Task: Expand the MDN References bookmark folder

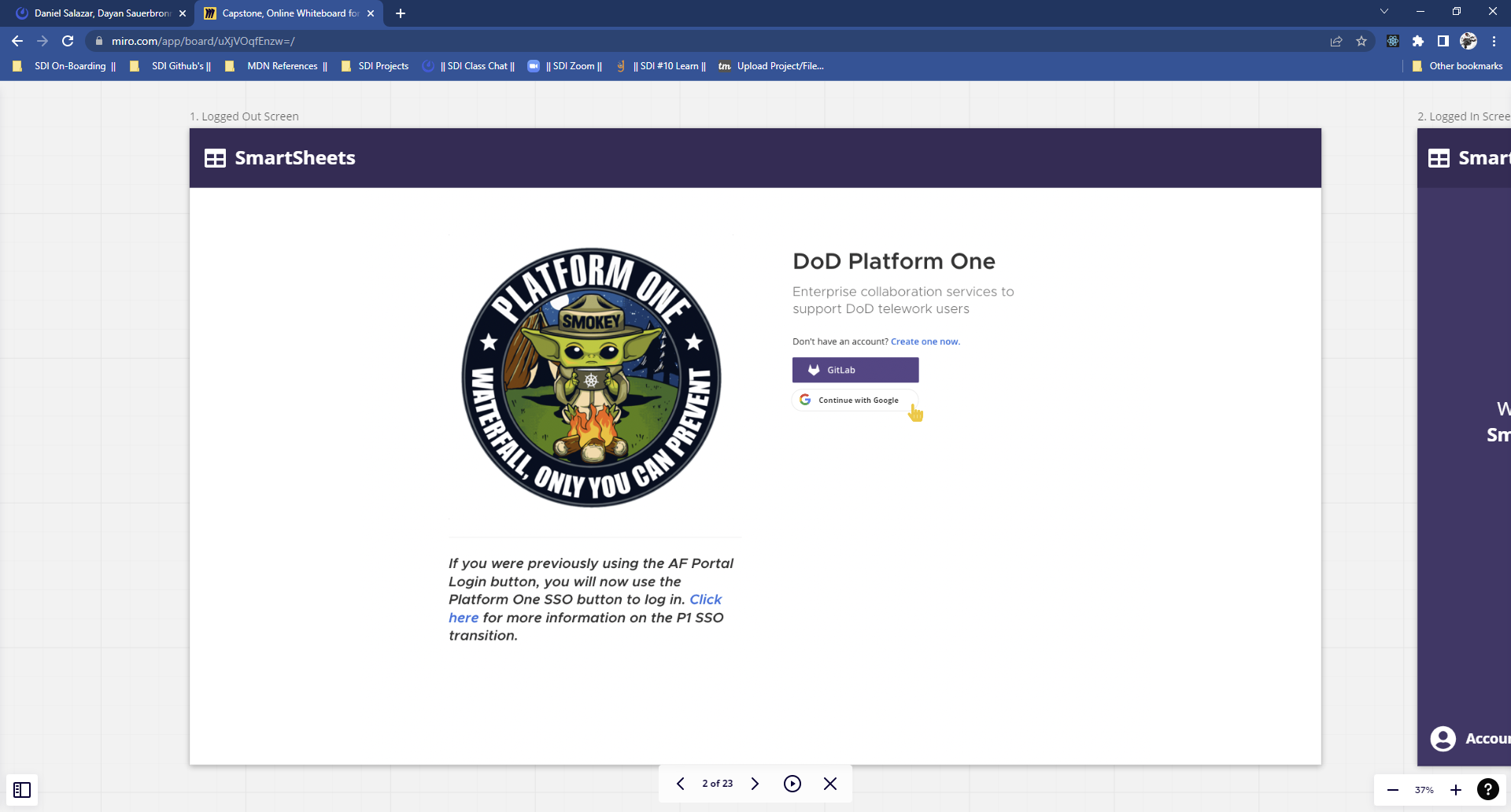Action: pos(276,66)
